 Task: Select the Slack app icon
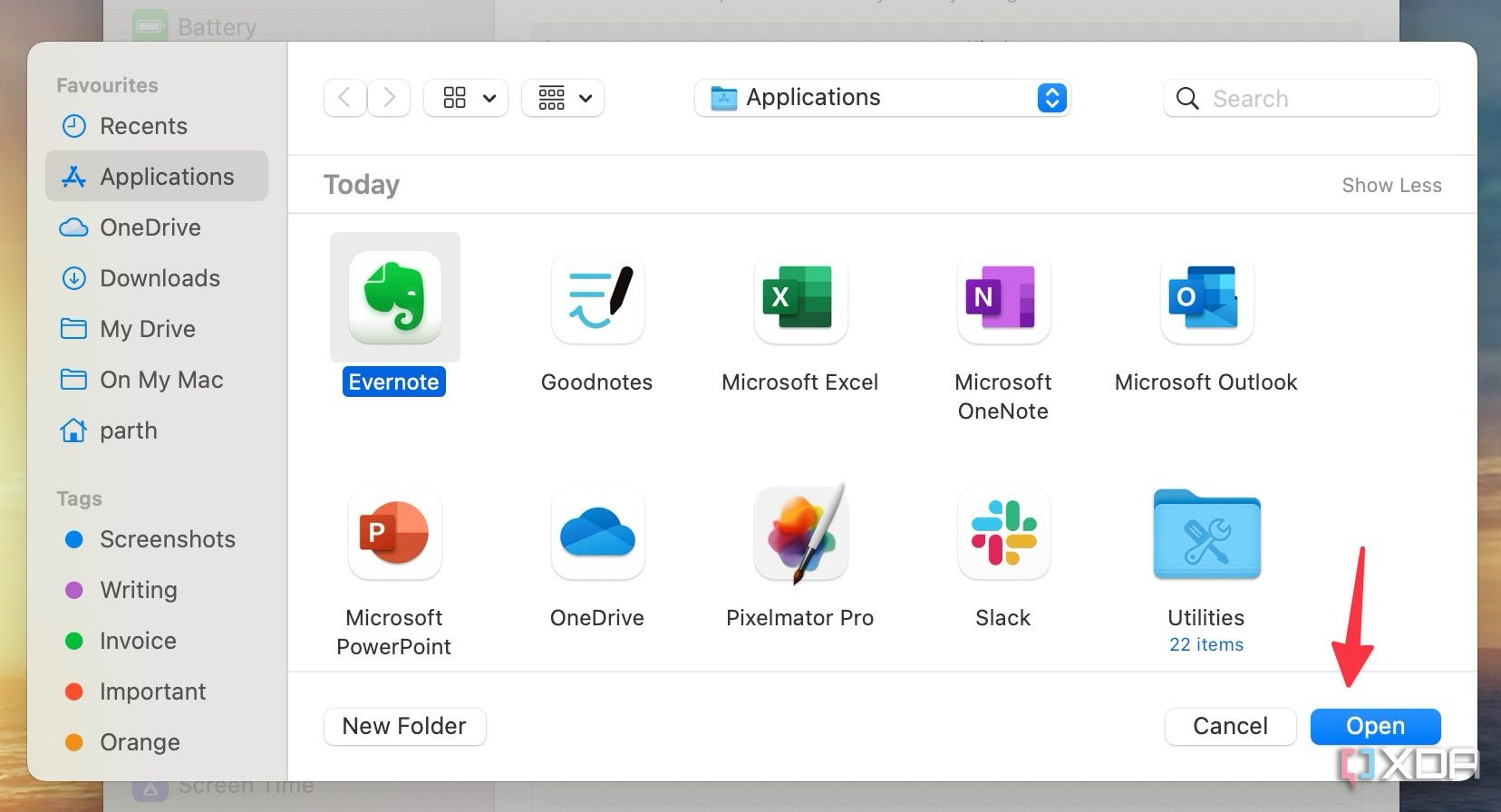(x=1003, y=533)
